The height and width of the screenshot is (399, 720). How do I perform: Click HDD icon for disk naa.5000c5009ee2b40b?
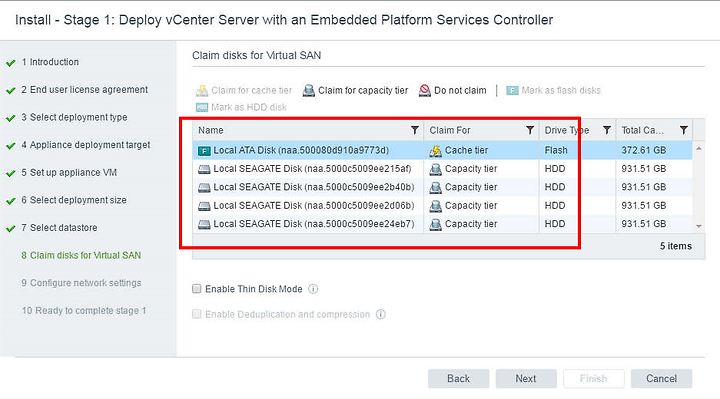point(204,187)
